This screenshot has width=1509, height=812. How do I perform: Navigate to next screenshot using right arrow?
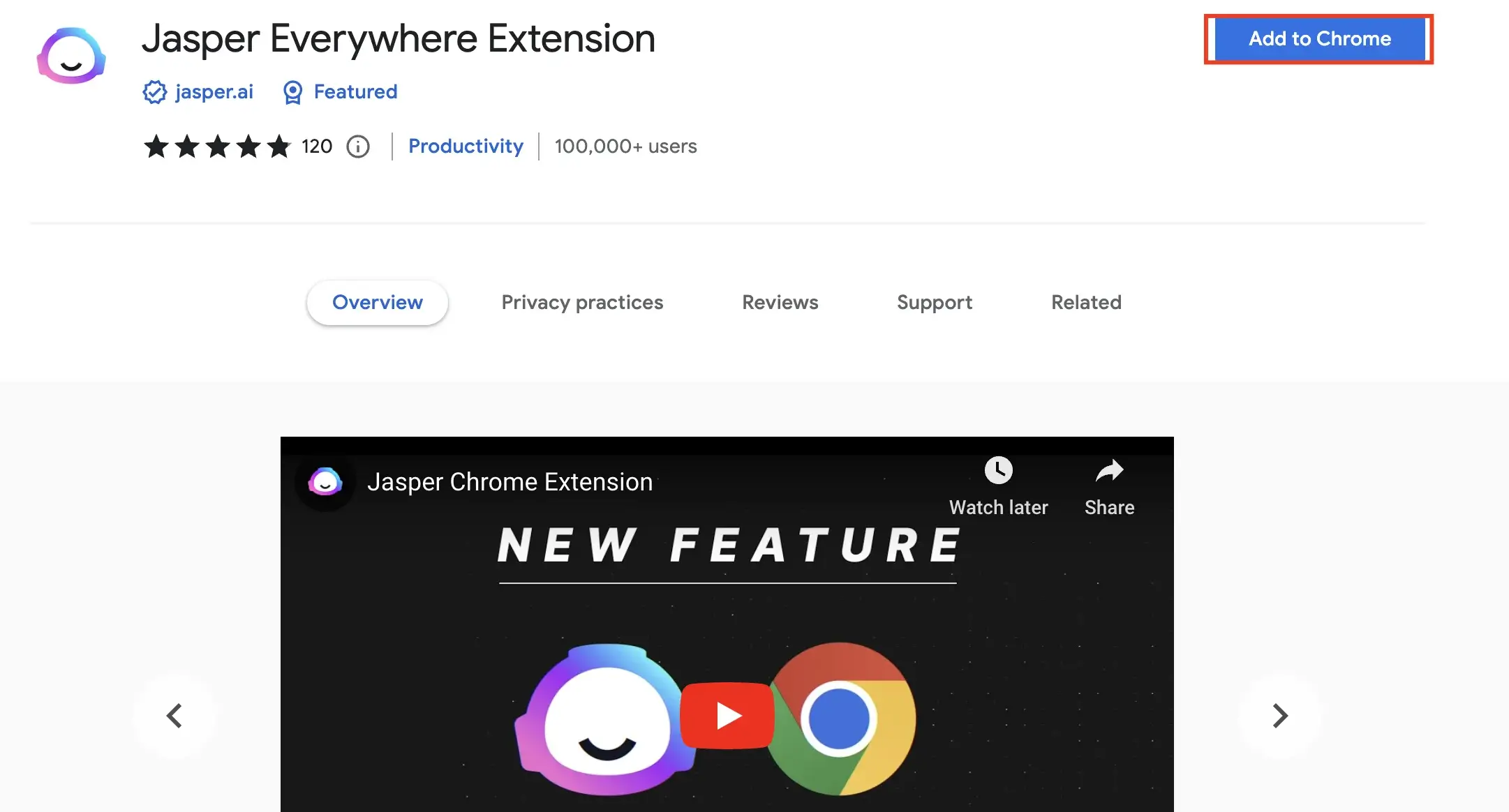1279,715
